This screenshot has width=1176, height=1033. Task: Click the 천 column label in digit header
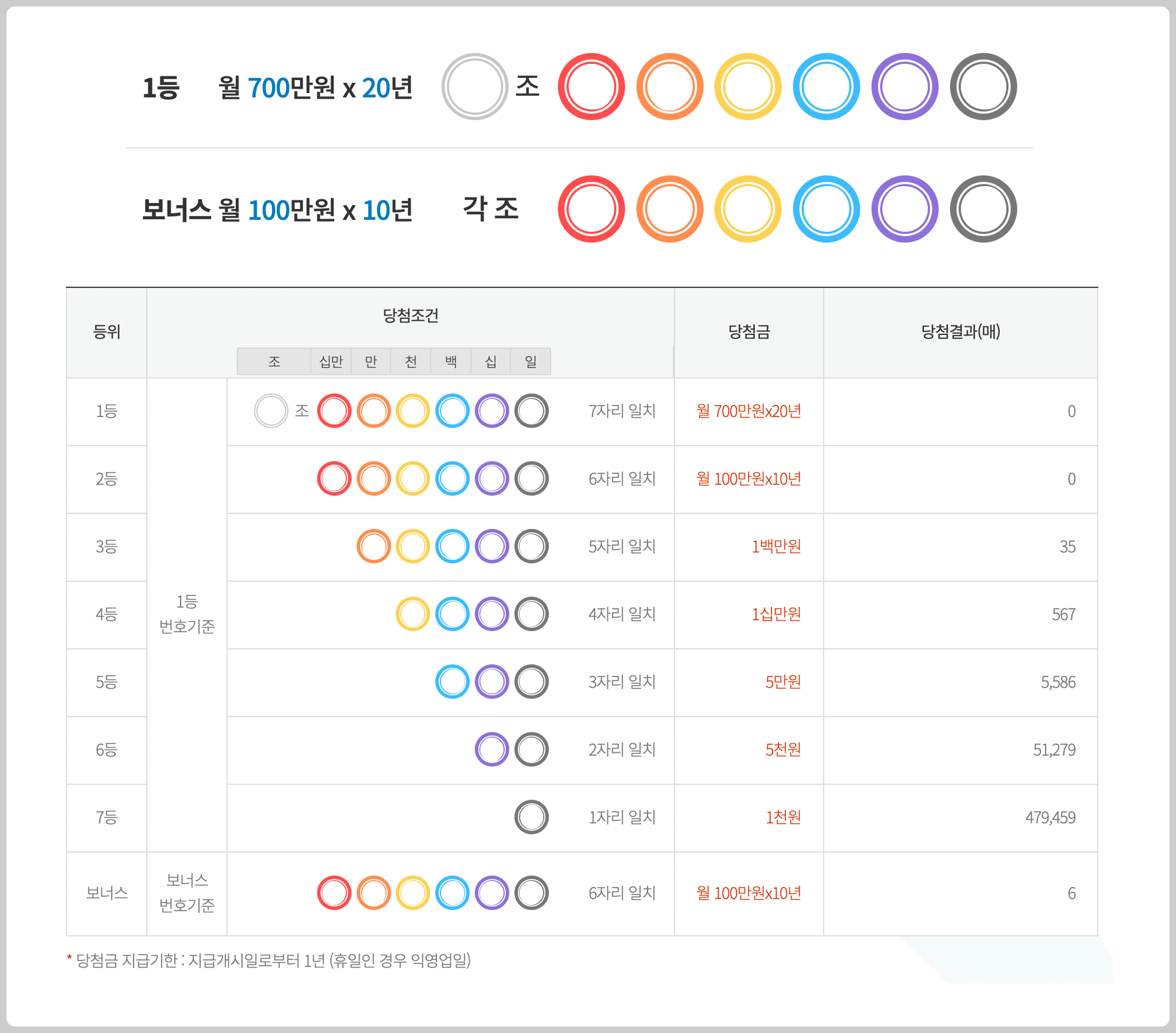pos(411,361)
